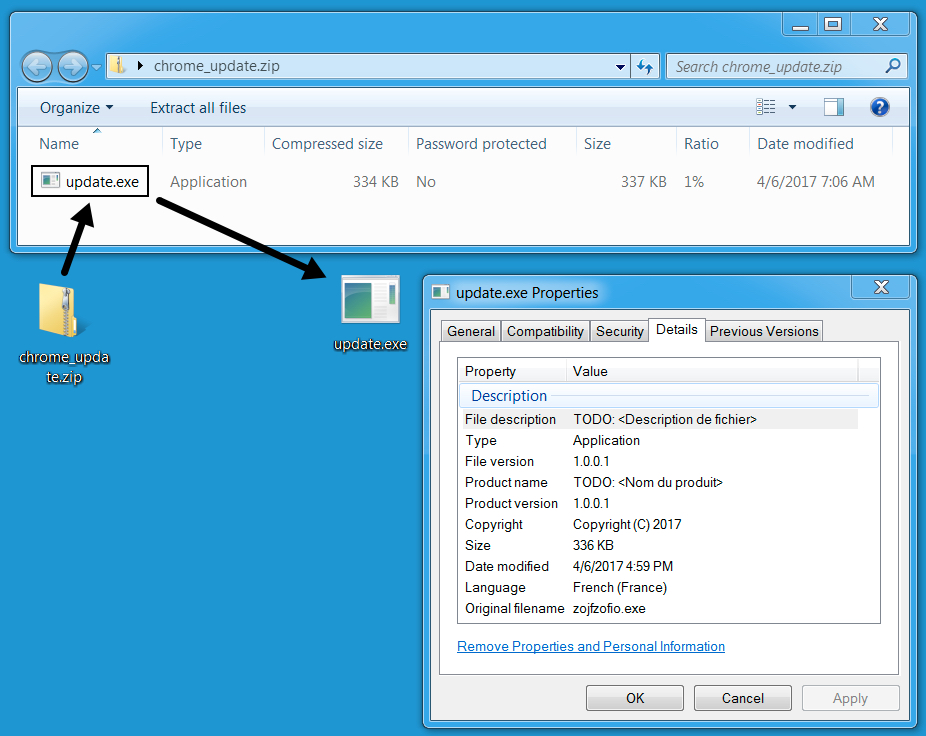Collapse the Description group header
926x736 pixels.
click(669, 396)
